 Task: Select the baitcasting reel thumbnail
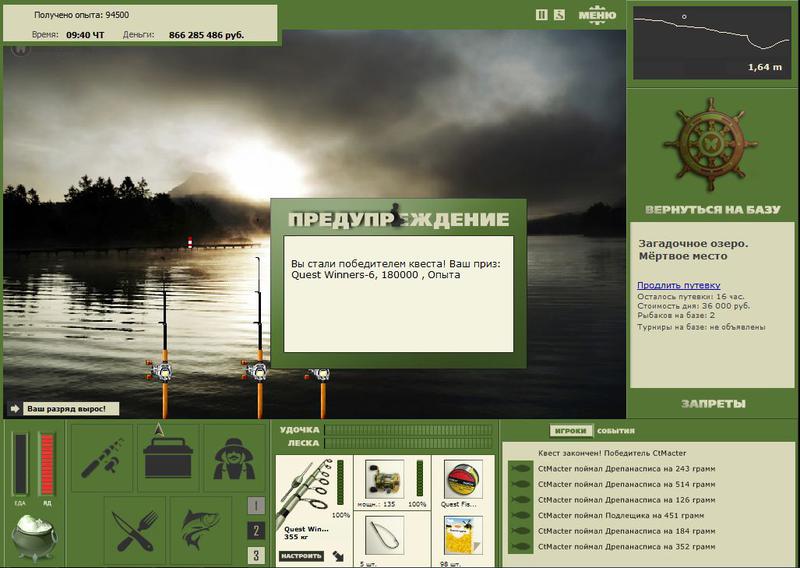pos(384,479)
